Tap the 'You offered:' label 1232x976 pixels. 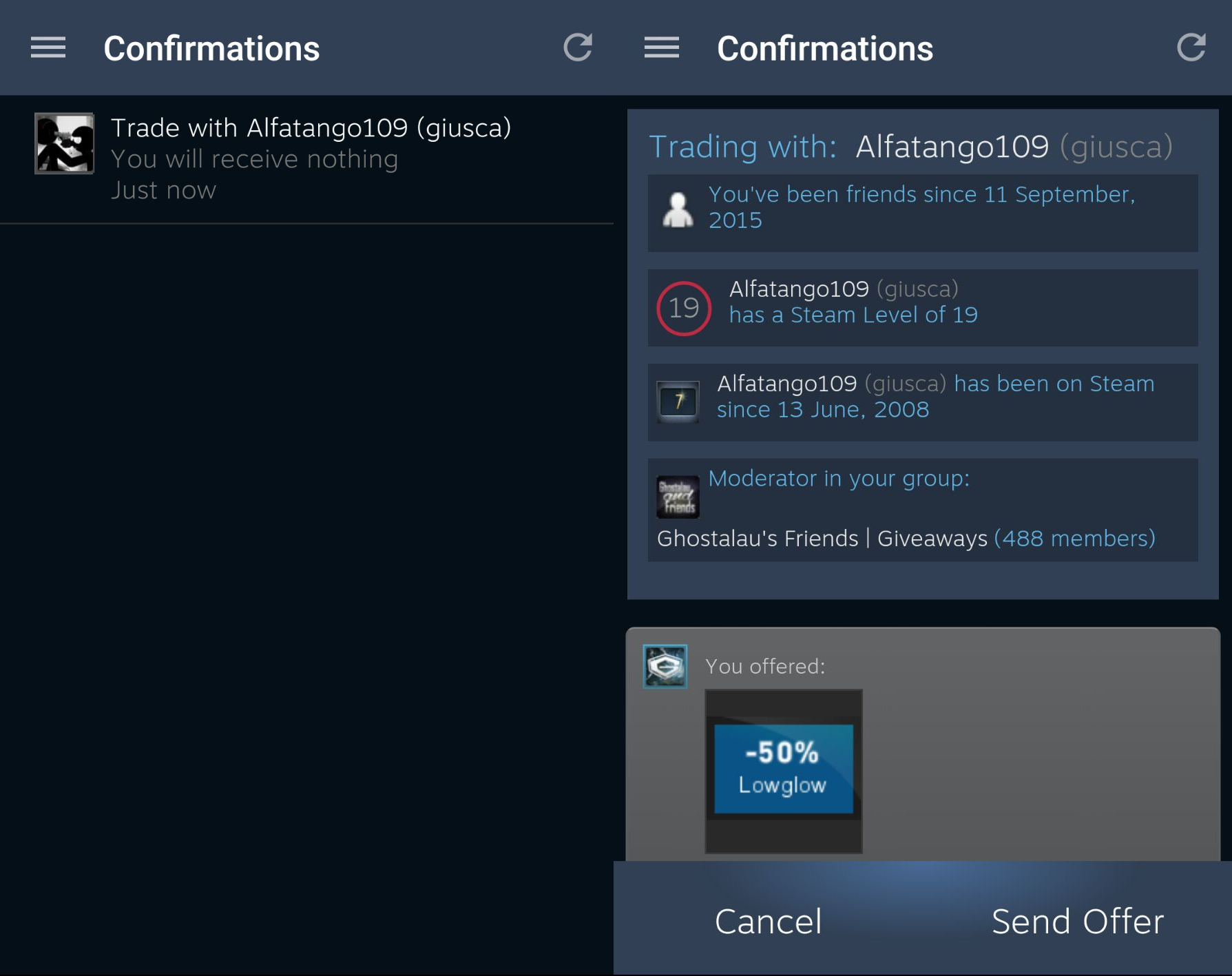(x=765, y=666)
